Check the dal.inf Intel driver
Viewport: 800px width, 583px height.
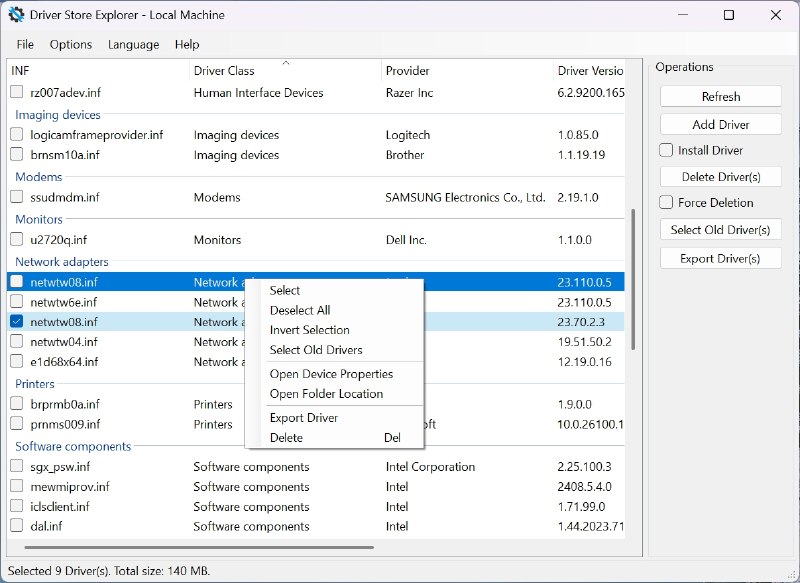[15, 526]
